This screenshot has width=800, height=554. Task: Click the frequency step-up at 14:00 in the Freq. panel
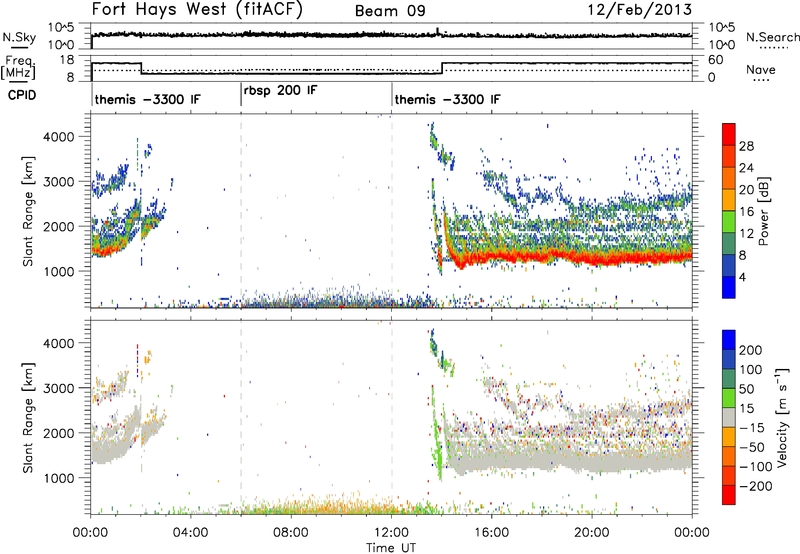[442, 68]
